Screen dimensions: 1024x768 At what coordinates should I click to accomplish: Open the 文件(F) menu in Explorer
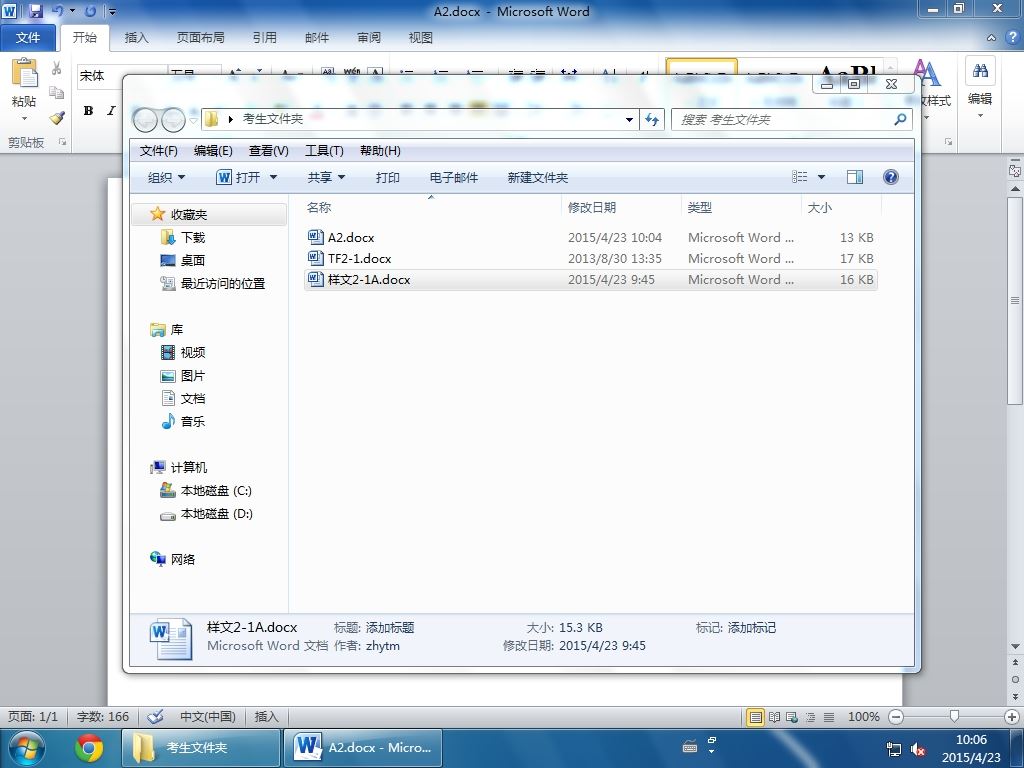pos(158,151)
